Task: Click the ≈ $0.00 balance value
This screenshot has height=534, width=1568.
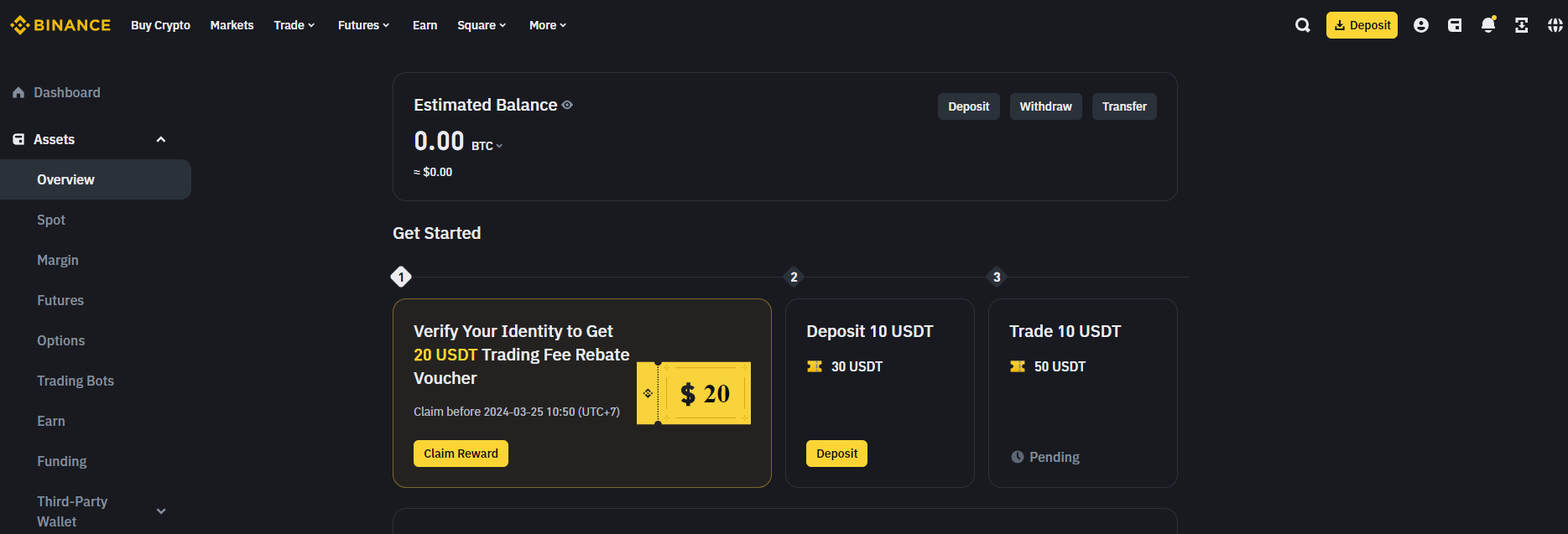Action: [x=433, y=172]
